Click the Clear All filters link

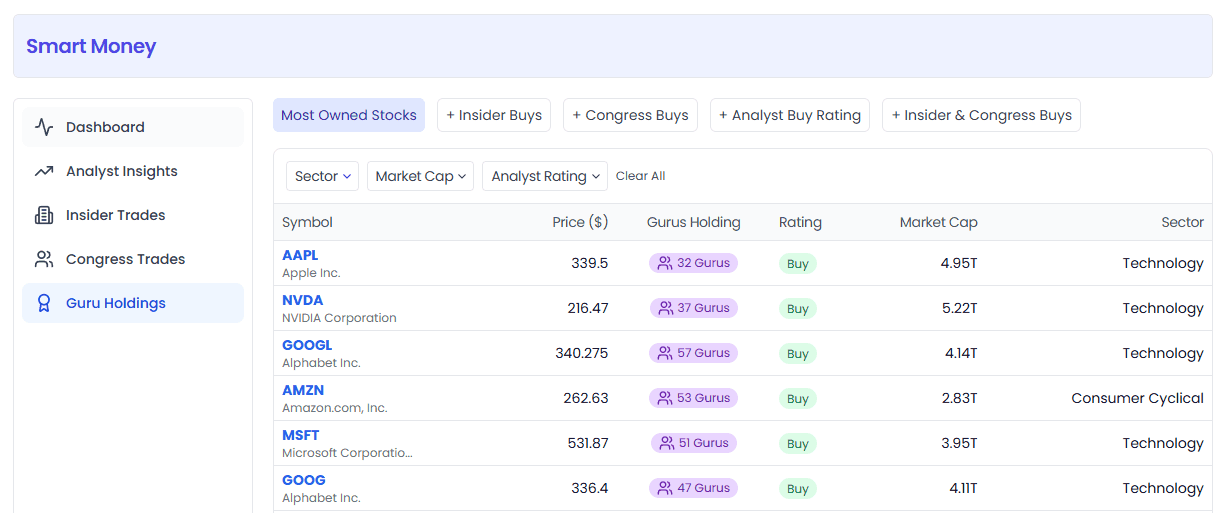pyautogui.click(x=640, y=176)
